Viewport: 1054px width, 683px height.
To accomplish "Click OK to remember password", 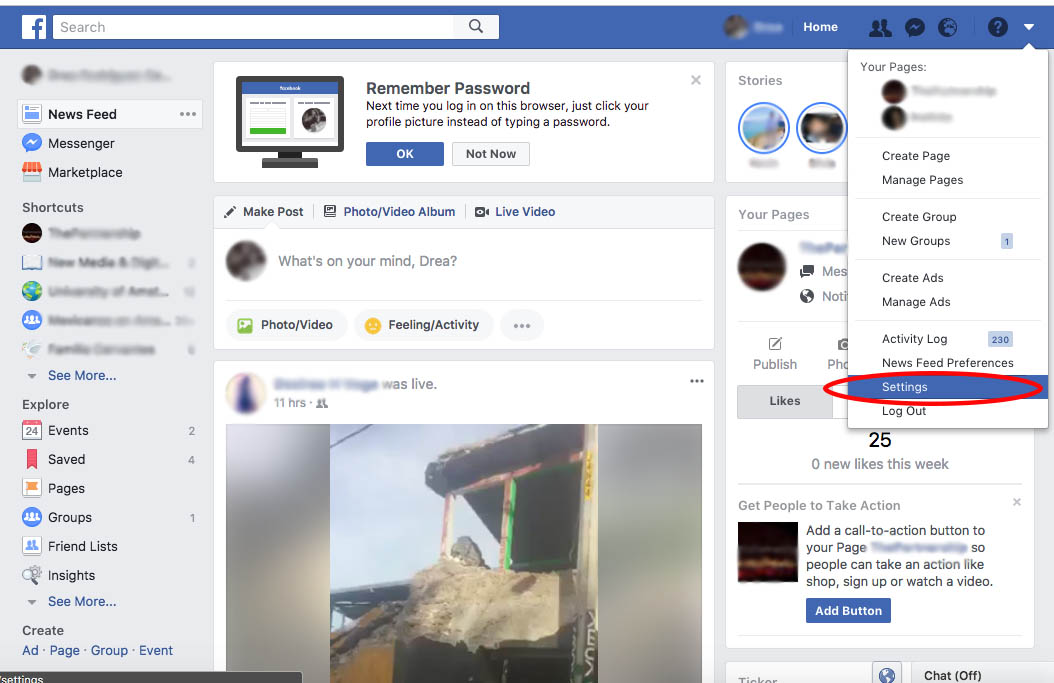I will point(405,154).
